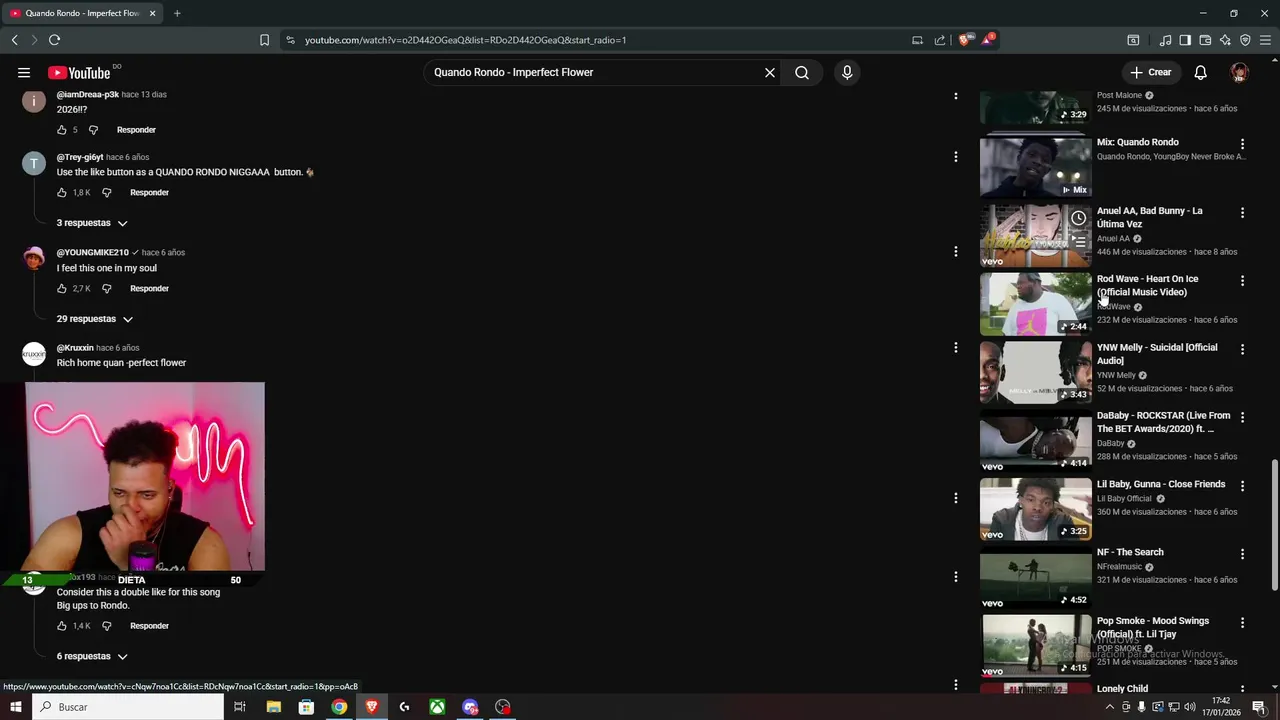This screenshot has height=720, width=1280.
Task: Open the DaBaby ROCKSTAR video thumbnail
Action: tap(1035, 441)
